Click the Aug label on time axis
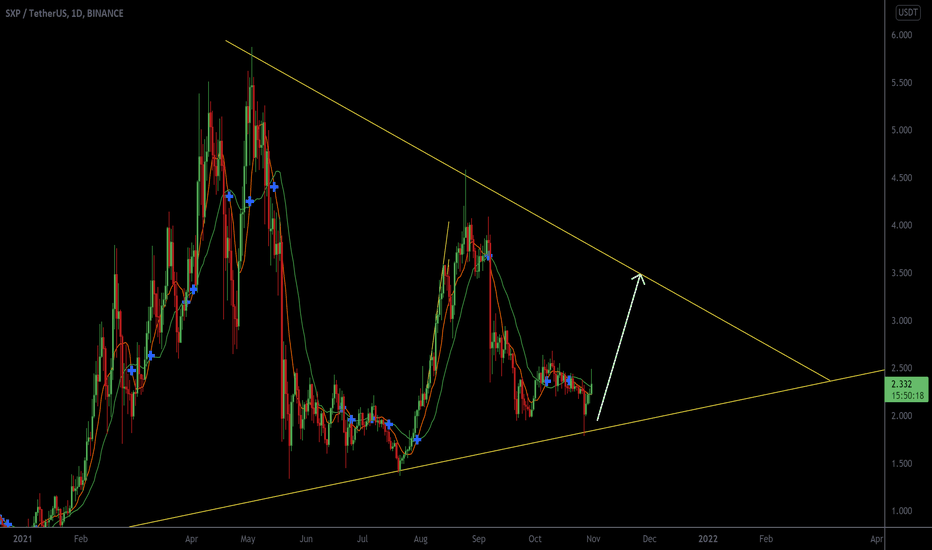Screen dimensions: 932x550 tap(420, 539)
